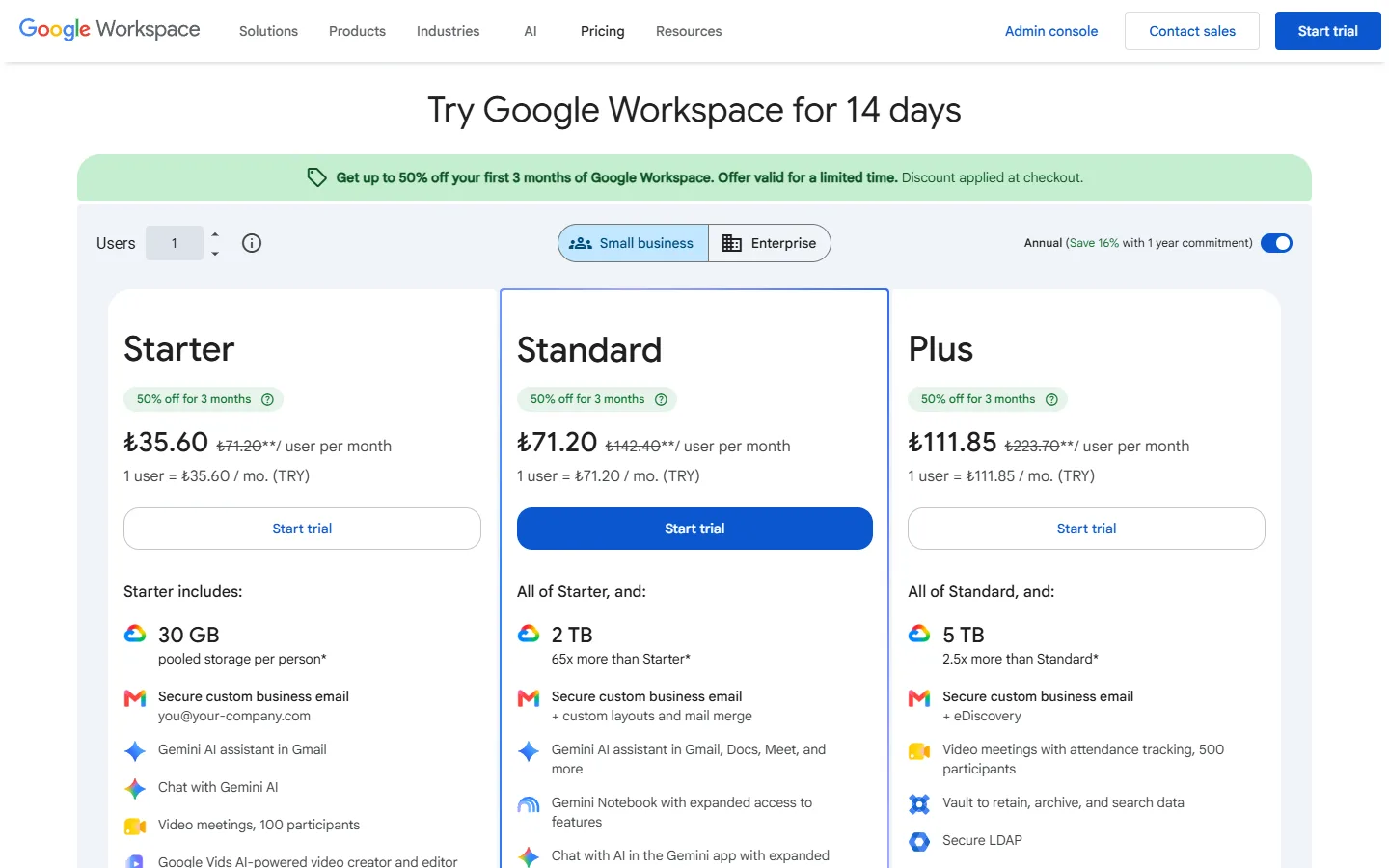This screenshot has height=868, width=1389.
Task: Click the Secure LDAP icon
Action: coord(919,841)
